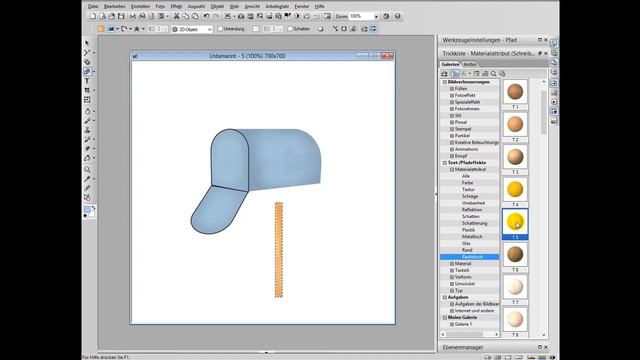Open the Objekt menu
Screen dimensions: 640x360
coord(217,7)
